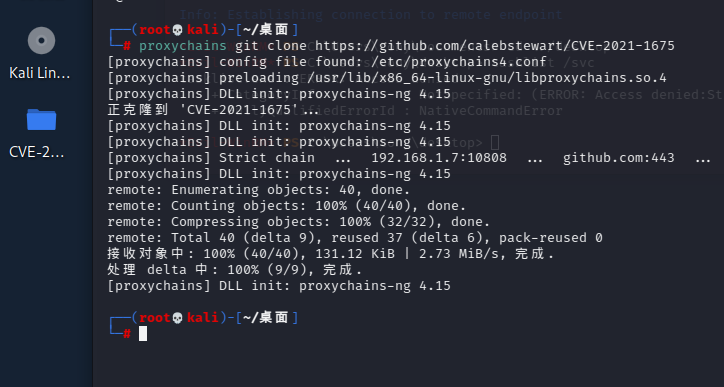This screenshot has height=387, width=724.
Task: Click the red "root" text in the top prompt
Action: click(x=155, y=30)
